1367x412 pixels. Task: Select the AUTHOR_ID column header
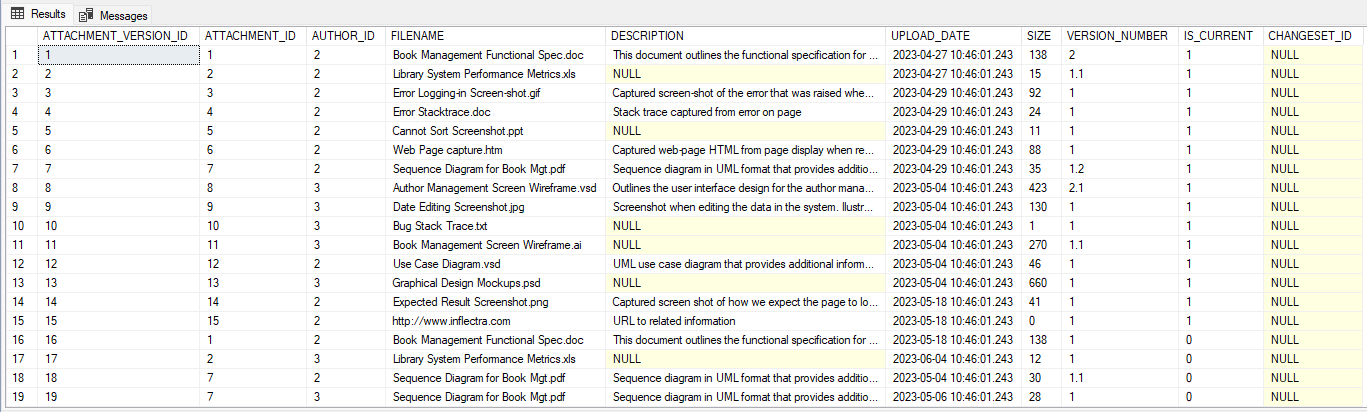pyautogui.click(x=344, y=36)
